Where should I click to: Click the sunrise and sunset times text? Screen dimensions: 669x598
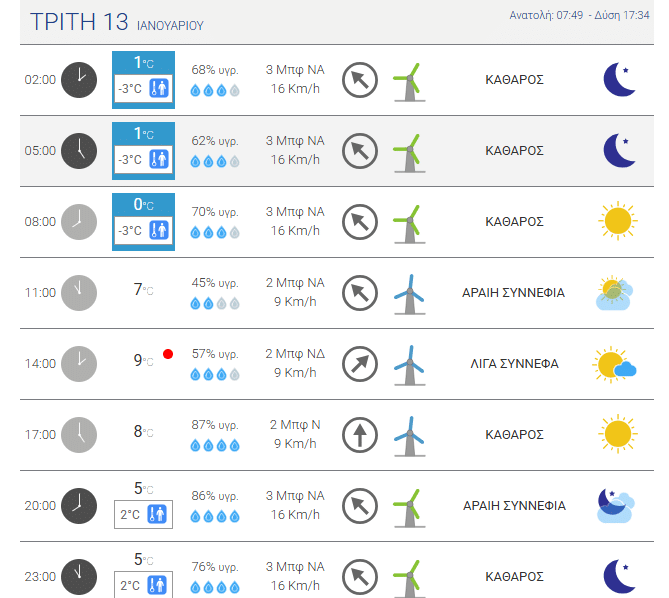click(579, 16)
